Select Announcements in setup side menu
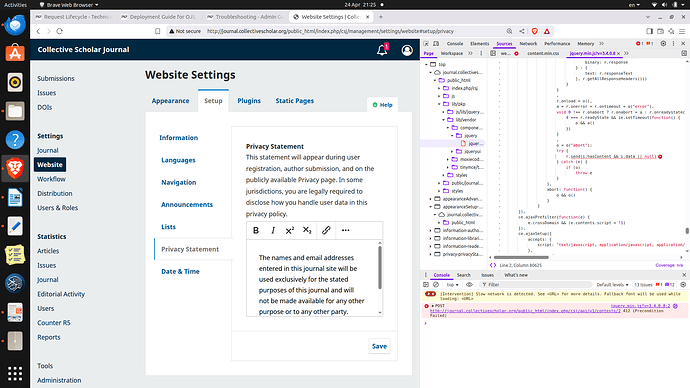The width and height of the screenshot is (690, 388). 187,205
